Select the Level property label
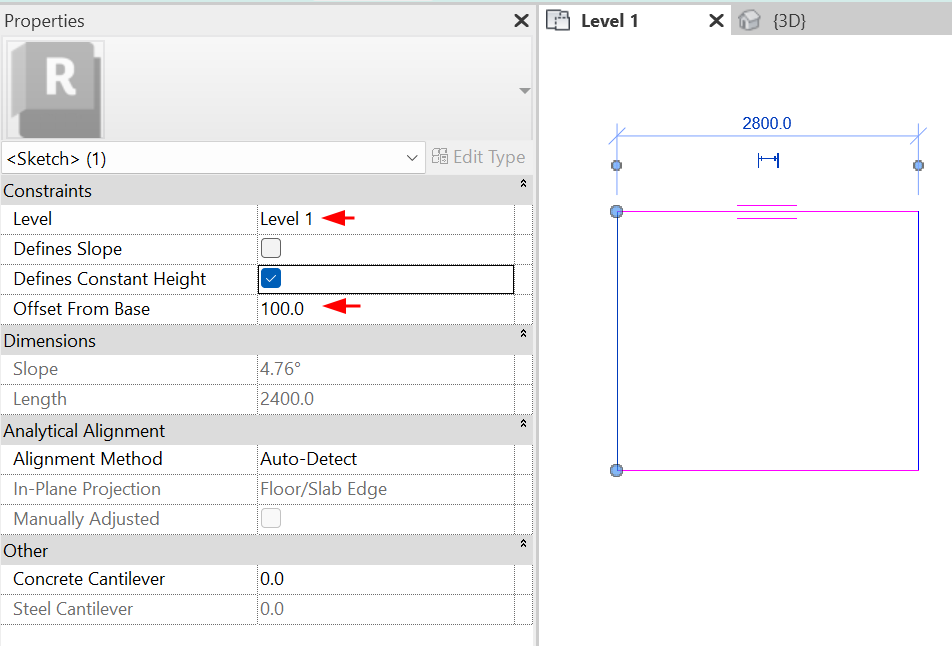952x646 pixels. tap(33, 219)
